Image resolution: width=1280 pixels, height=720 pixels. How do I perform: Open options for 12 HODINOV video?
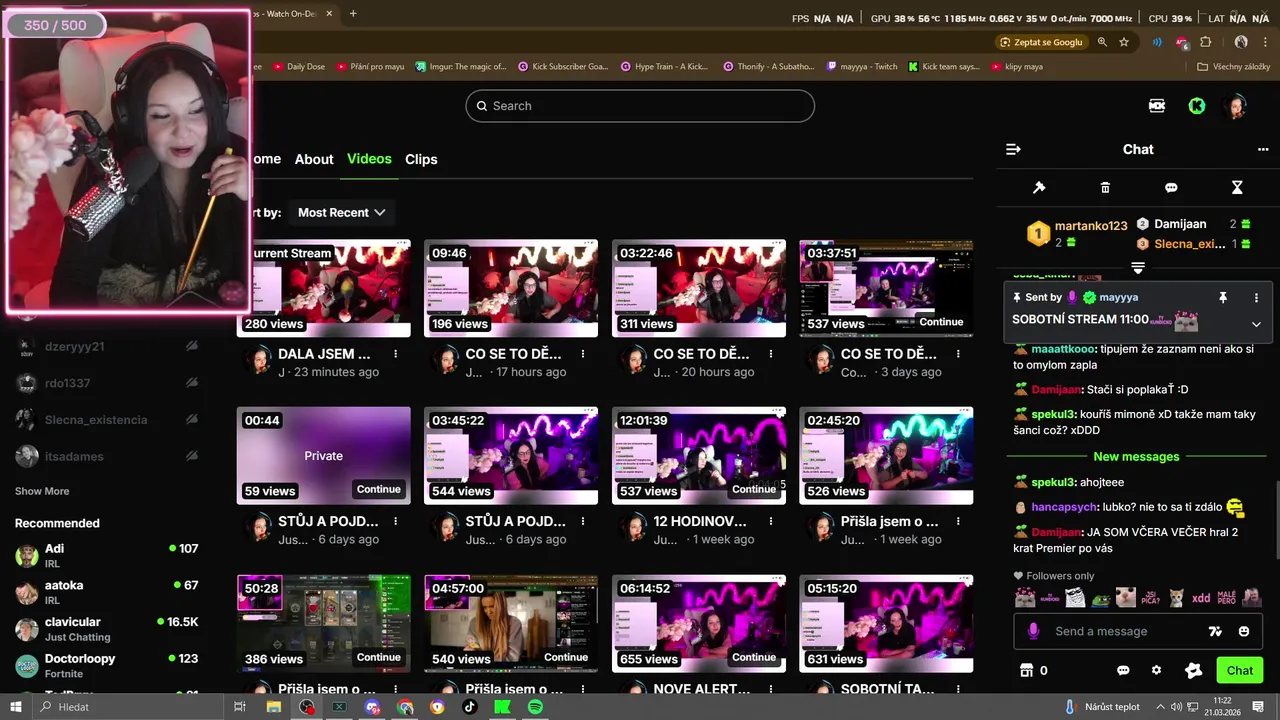pyautogui.click(x=771, y=521)
